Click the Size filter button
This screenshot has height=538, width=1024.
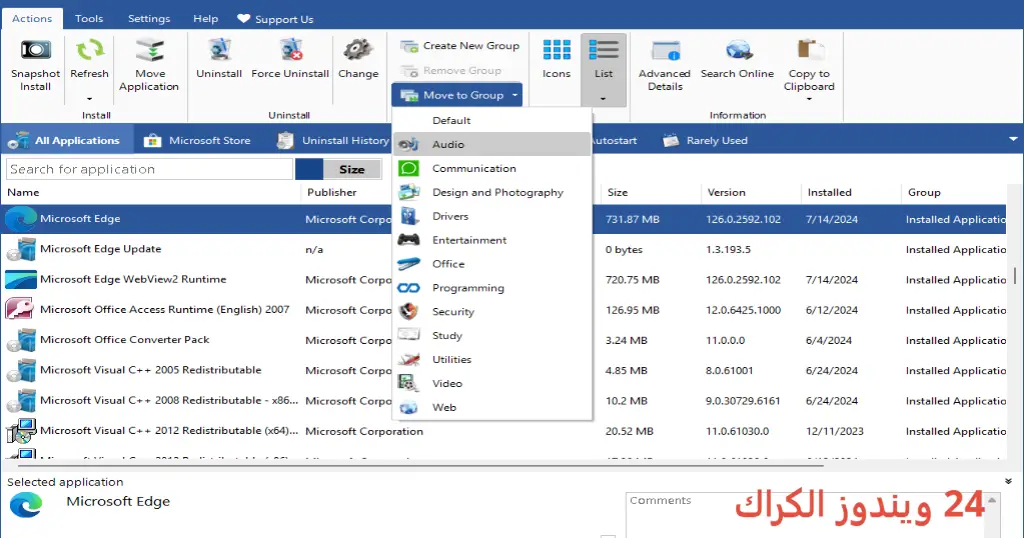pos(352,169)
